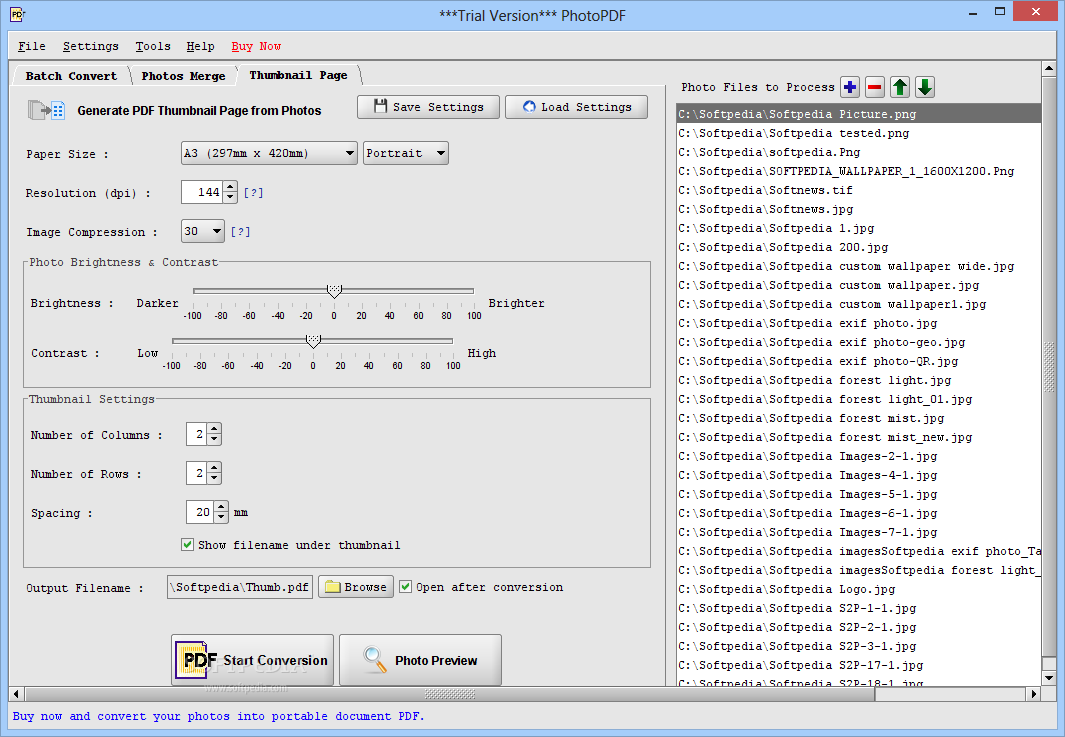Screen dimensions: 1065x737
Task: Increase resolution dpi with up arrow
Action: point(230,187)
